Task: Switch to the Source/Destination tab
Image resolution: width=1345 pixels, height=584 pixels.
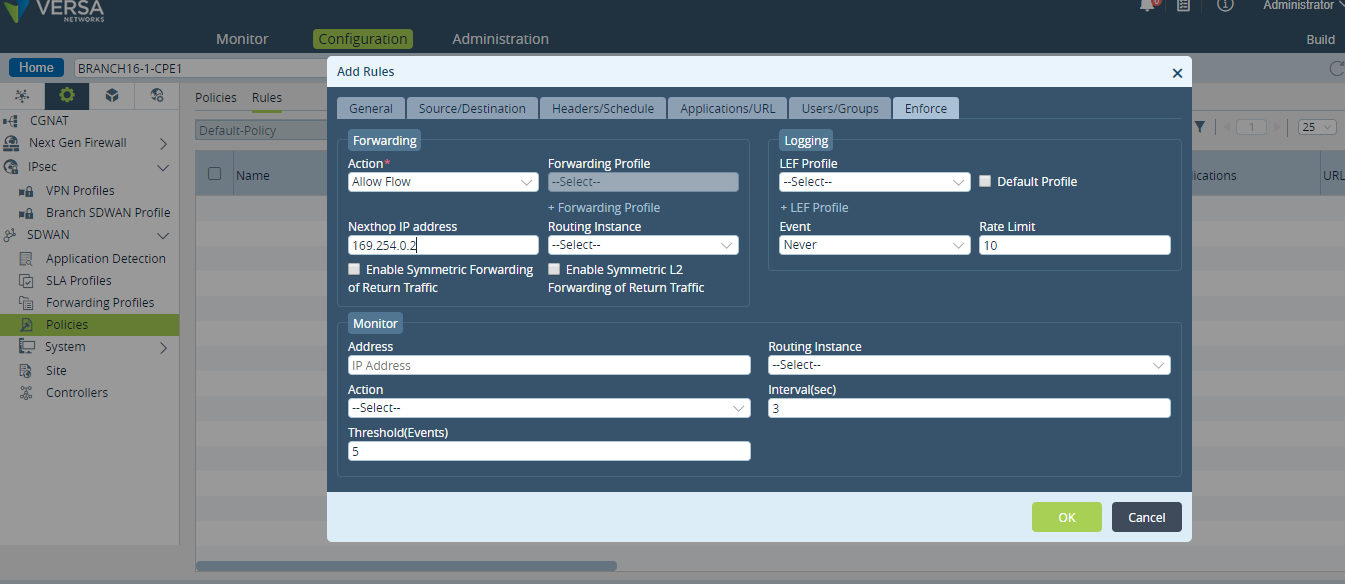Action: click(x=472, y=108)
